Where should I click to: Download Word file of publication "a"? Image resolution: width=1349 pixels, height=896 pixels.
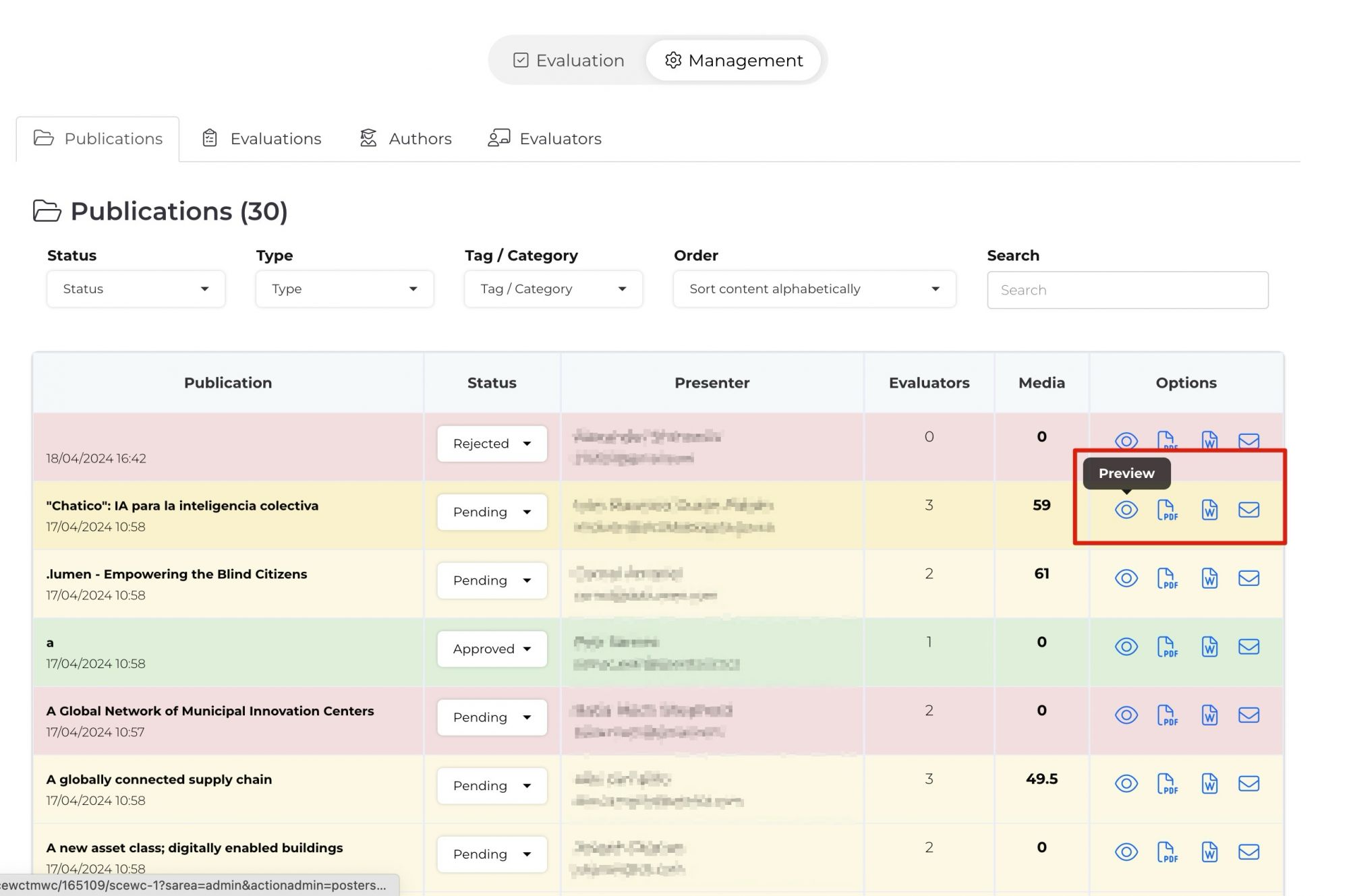[x=1209, y=647]
